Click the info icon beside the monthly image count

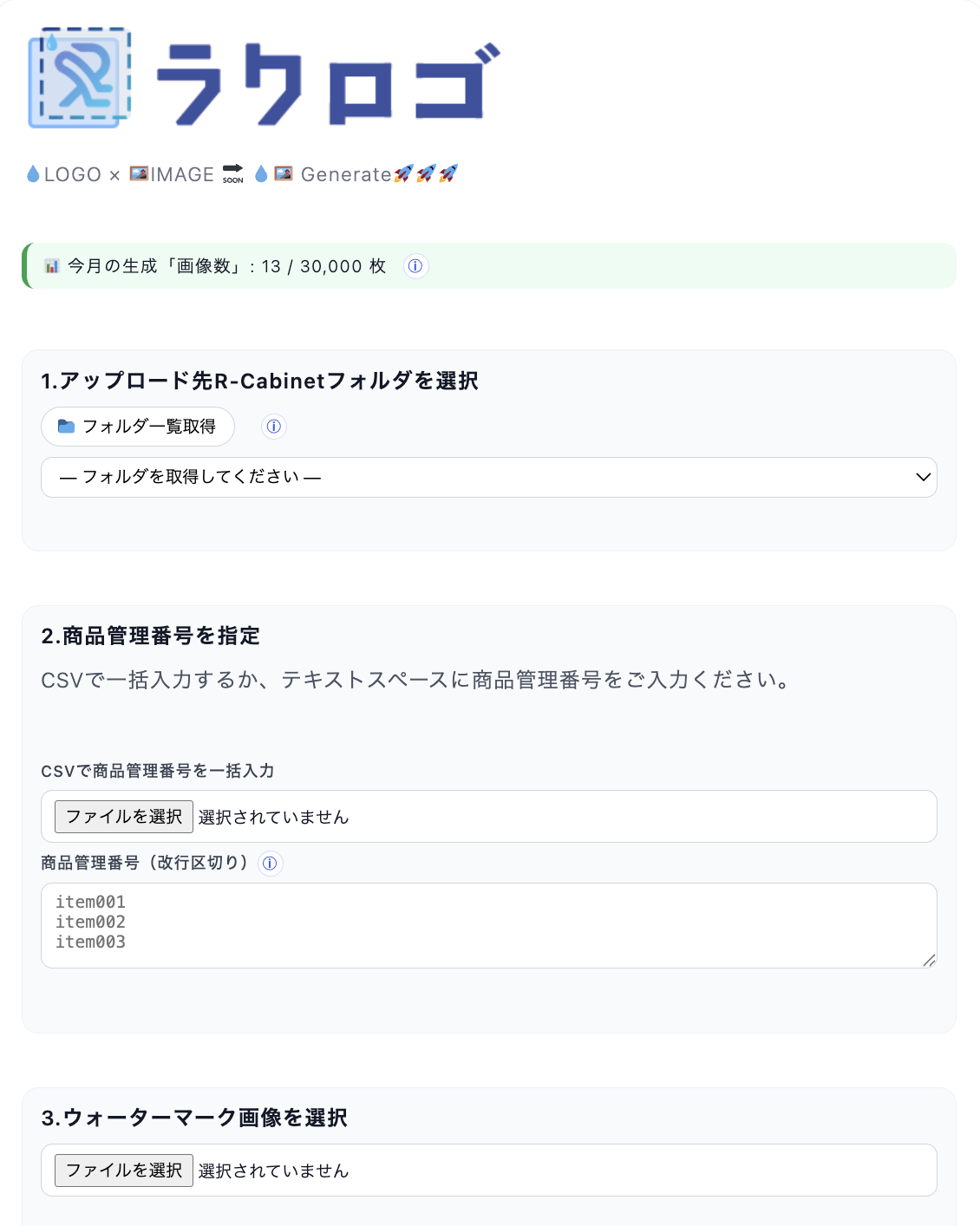tap(415, 266)
